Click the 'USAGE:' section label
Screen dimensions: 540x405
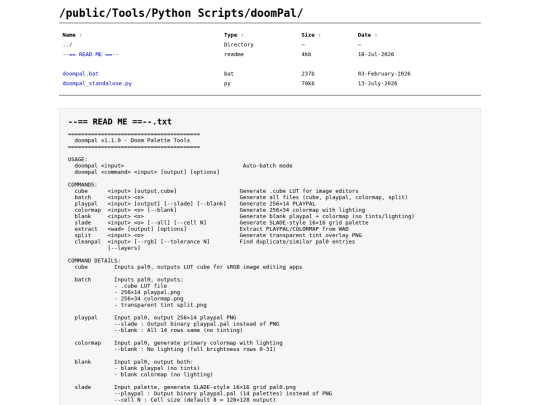pyautogui.click(x=78, y=159)
